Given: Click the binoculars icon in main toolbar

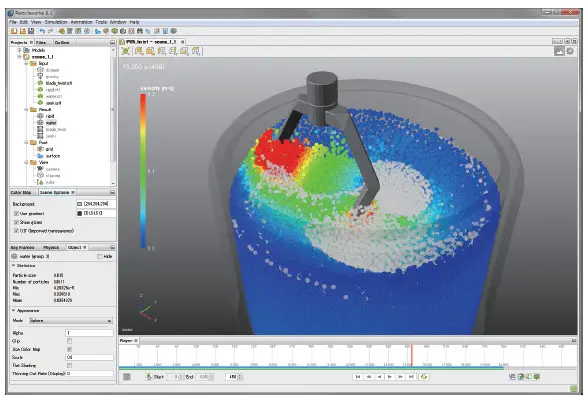Looking at the screenshot, I should (x=140, y=31).
